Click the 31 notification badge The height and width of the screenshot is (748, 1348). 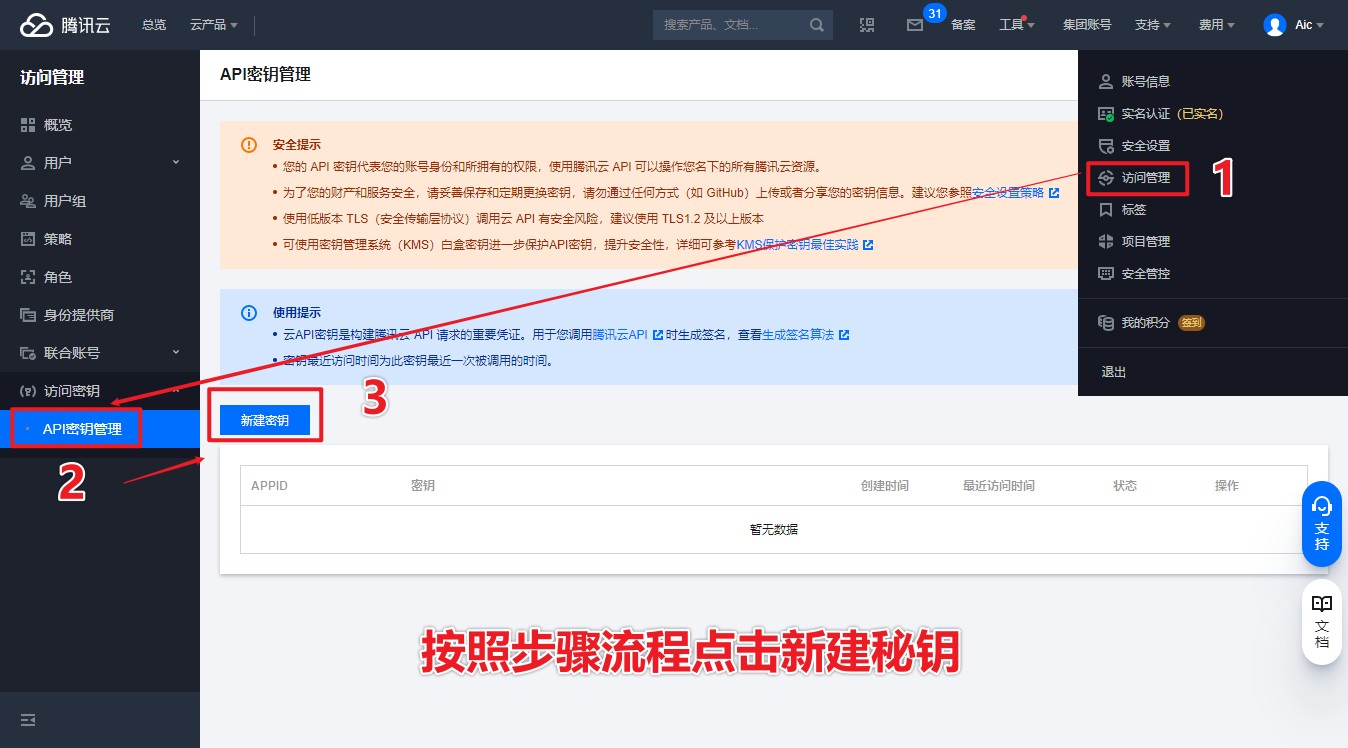935,13
